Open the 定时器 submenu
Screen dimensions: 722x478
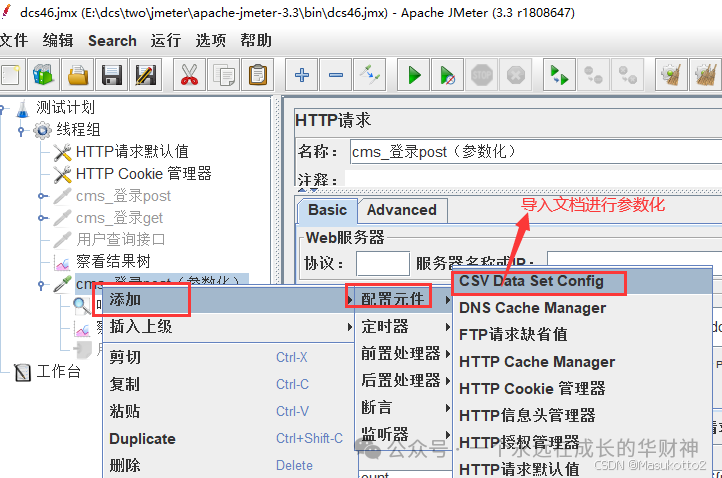(x=404, y=326)
